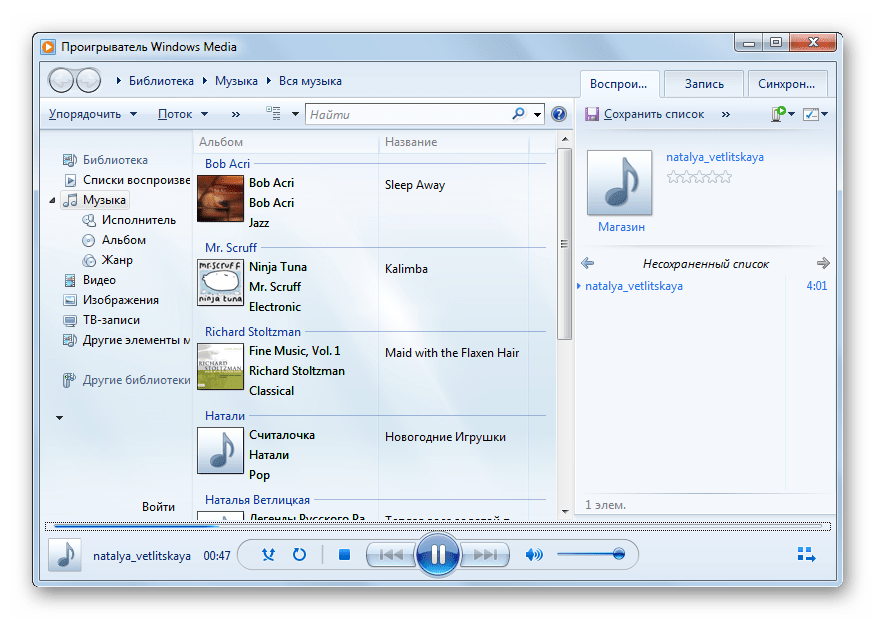
Task: Mute the sound with speaker icon
Action: point(534,555)
